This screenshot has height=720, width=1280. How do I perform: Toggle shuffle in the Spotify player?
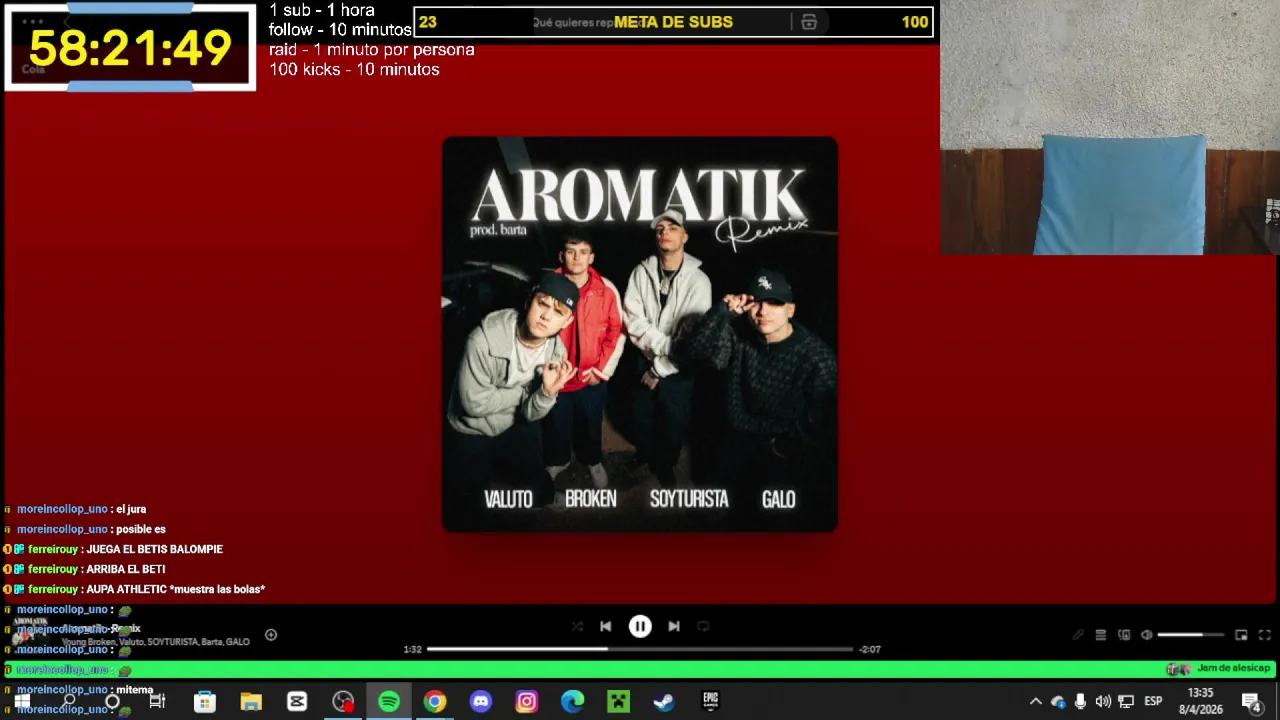click(577, 626)
